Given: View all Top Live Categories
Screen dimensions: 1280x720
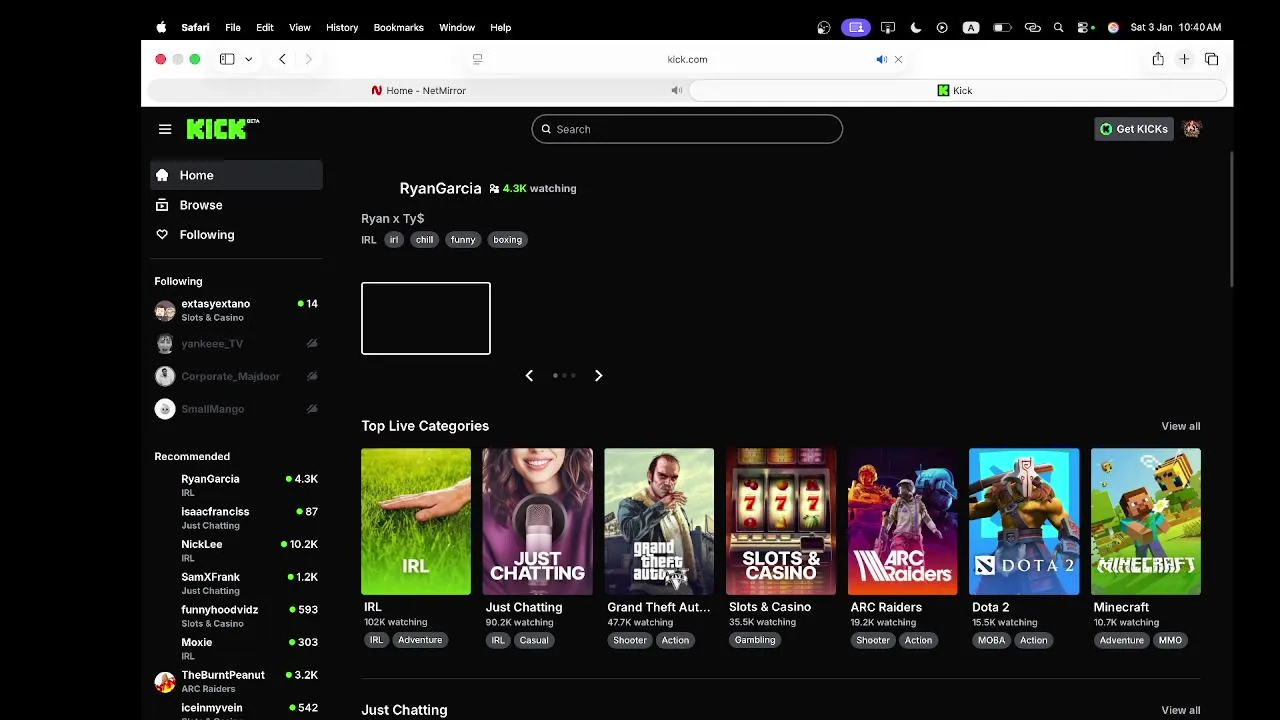Looking at the screenshot, I should click(1181, 426).
